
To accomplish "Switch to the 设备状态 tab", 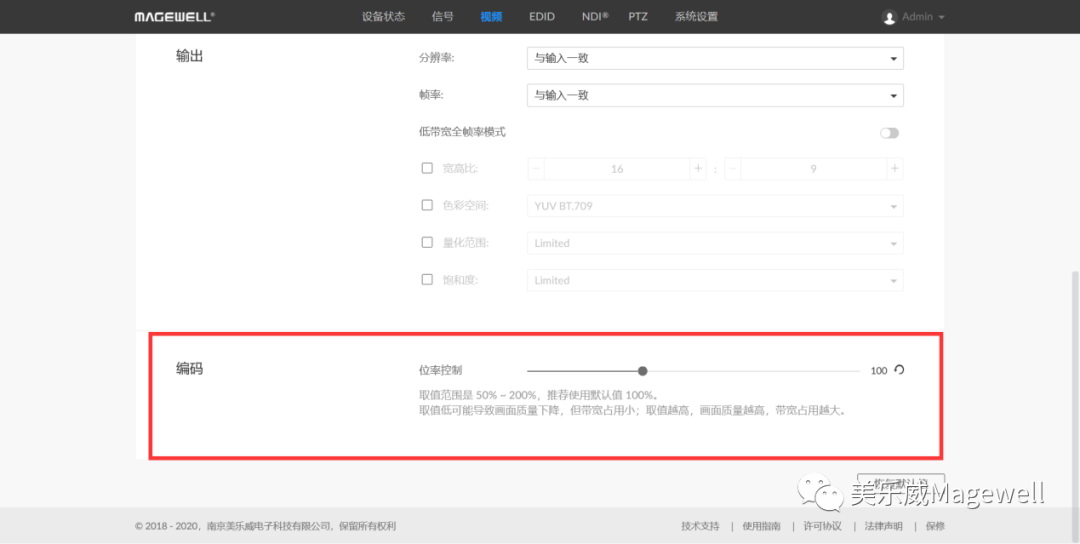I will (x=383, y=17).
